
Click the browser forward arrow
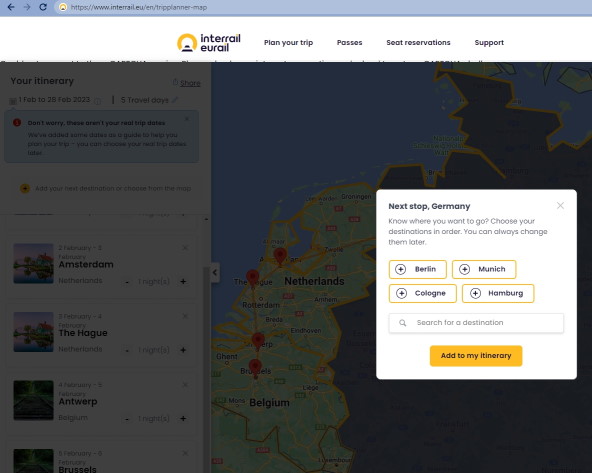[27, 7]
